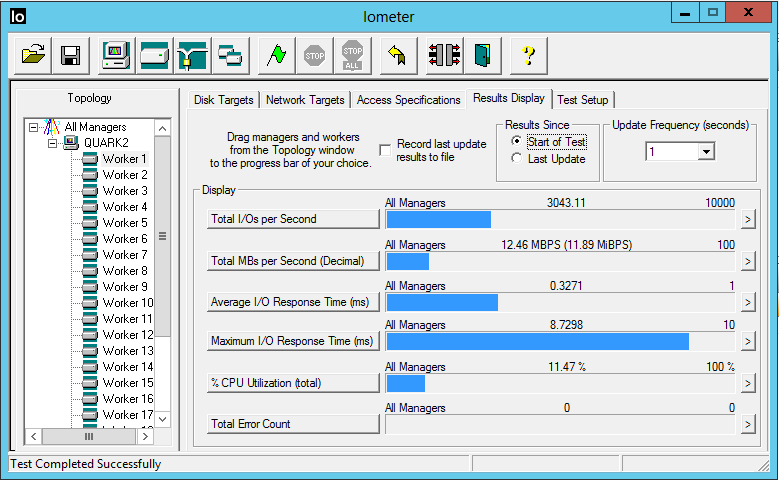Viewport: 779px width, 482px height.
Task: Switch to the Network Targets tab
Action: (x=305, y=100)
